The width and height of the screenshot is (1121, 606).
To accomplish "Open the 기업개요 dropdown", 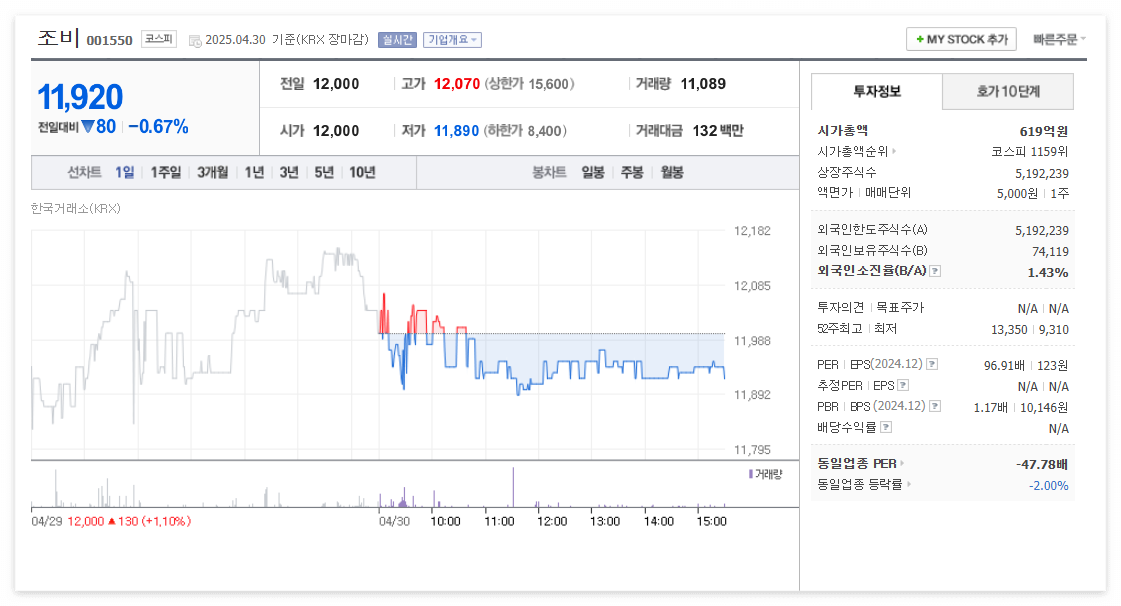I will click(452, 38).
